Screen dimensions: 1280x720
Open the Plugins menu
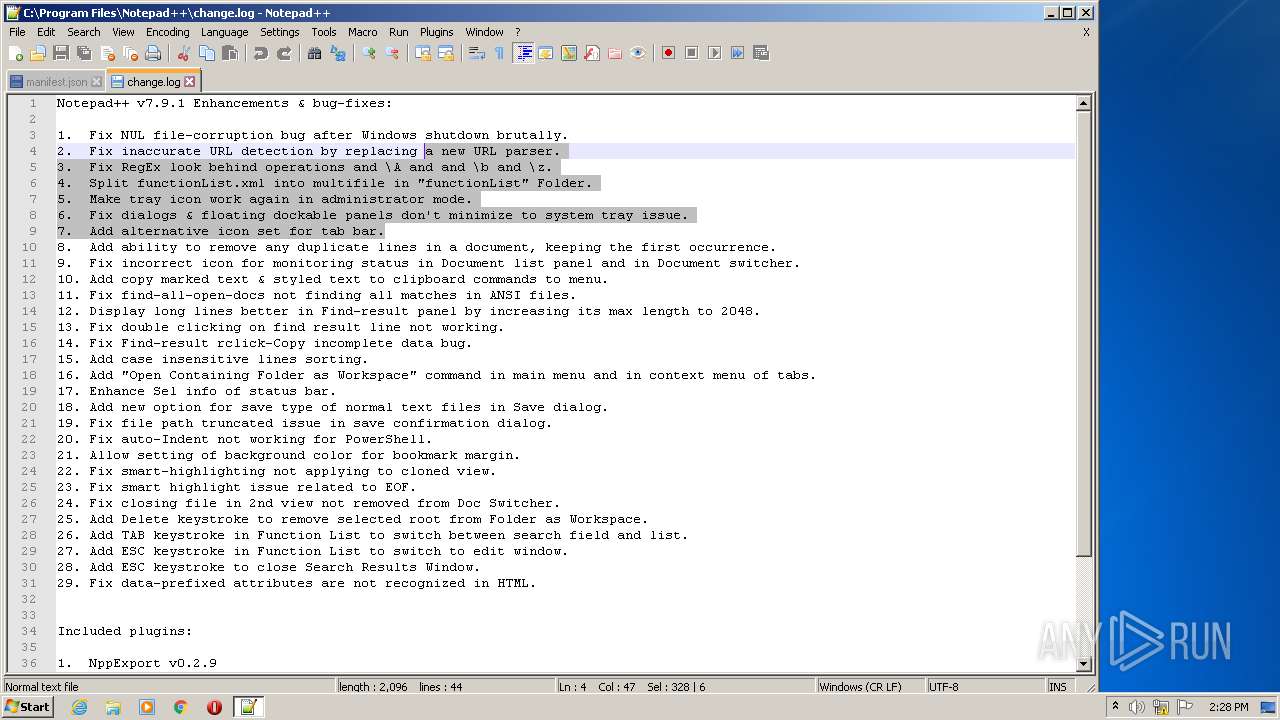[x=436, y=32]
